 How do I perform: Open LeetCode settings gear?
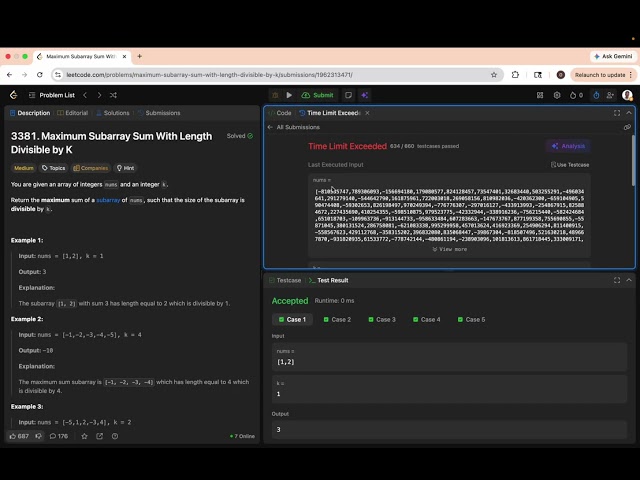click(557, 95)
